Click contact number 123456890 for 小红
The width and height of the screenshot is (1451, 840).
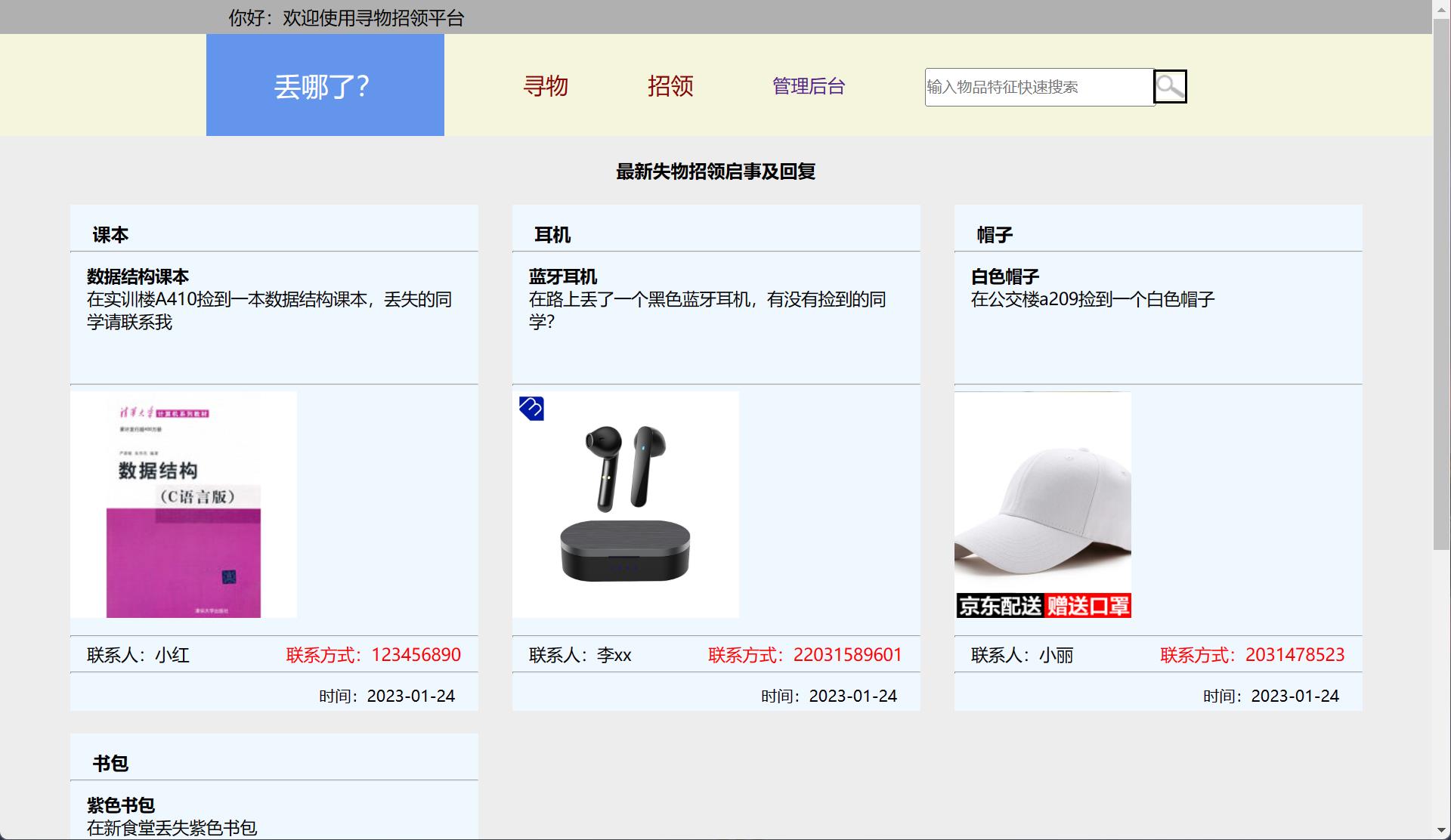pos(416,655)
